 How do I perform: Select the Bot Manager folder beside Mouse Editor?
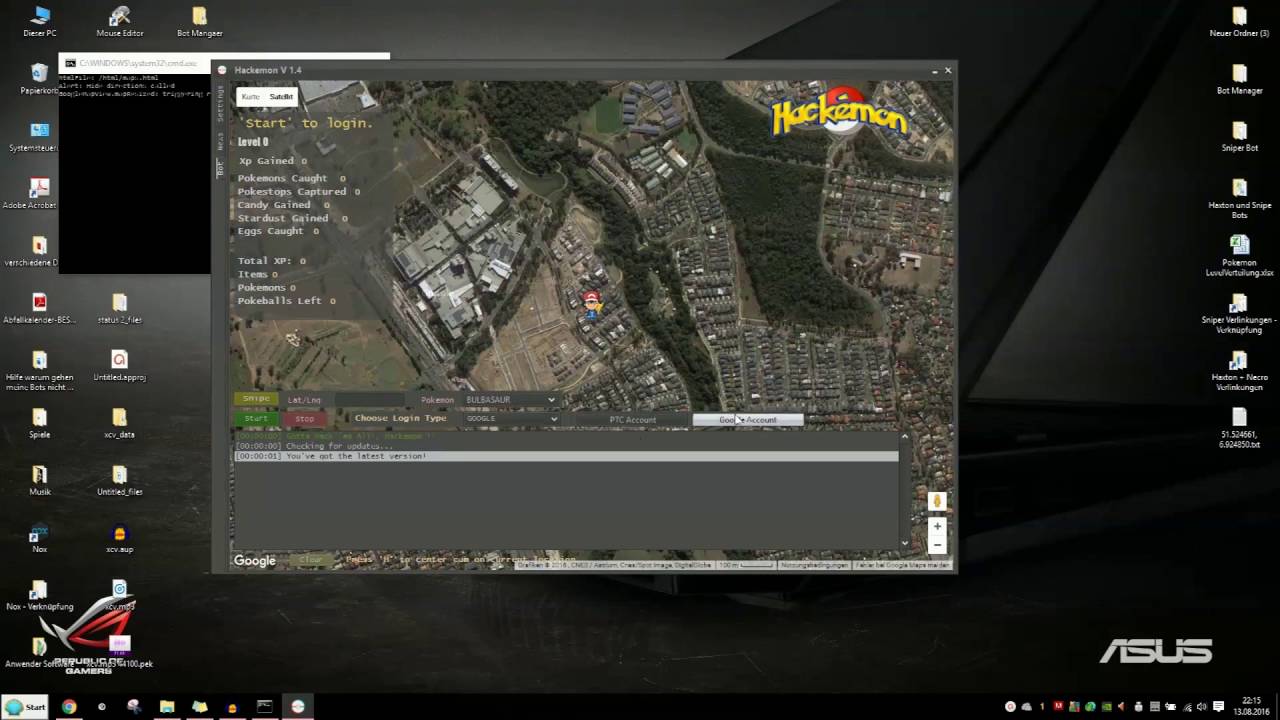199,22
